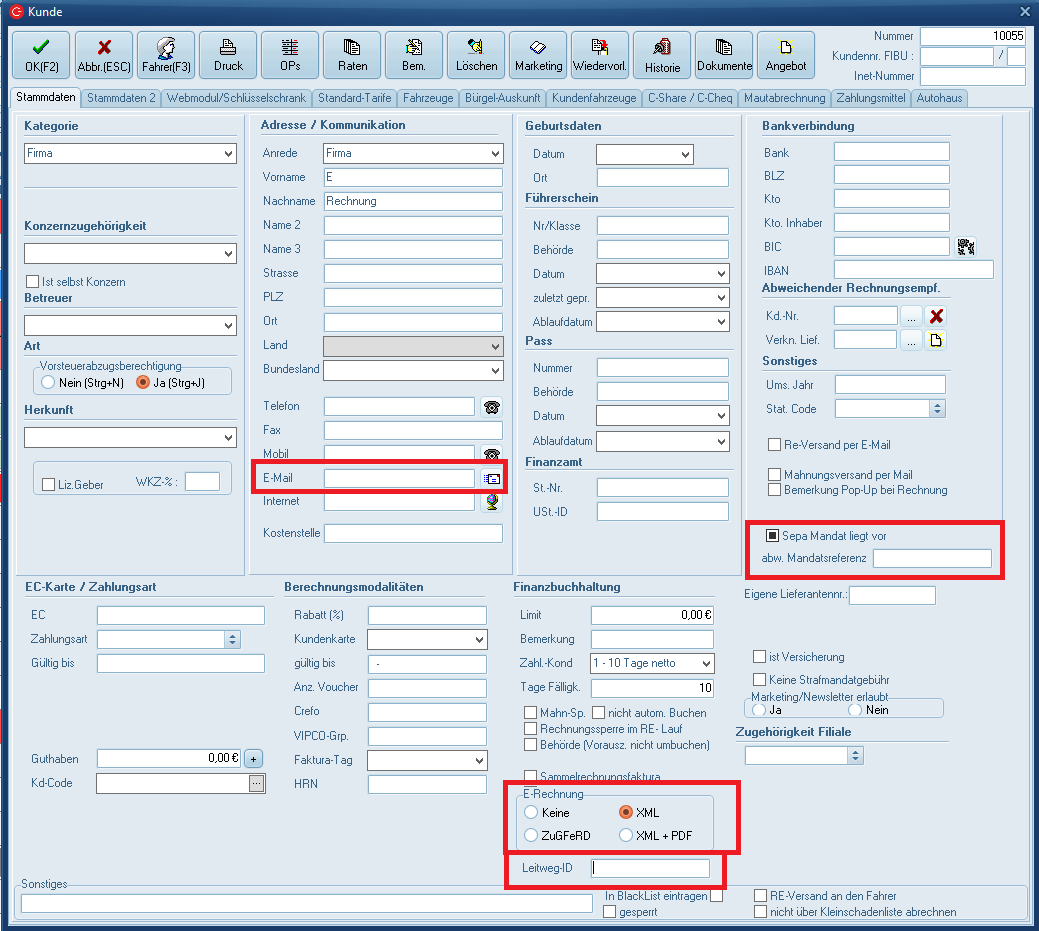Select Nein for Vorsteuerabzugsberechtigung
This screenshot has width=1039, height=931.
[47, 383]
